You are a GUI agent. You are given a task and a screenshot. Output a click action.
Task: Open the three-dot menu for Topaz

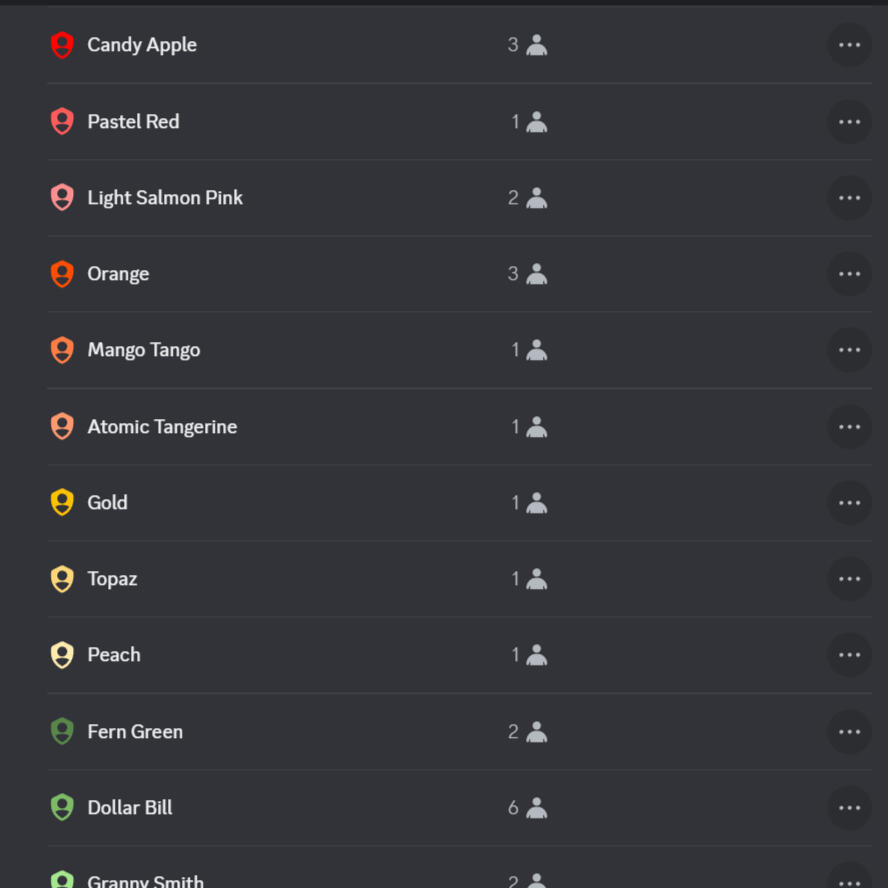tap(849, 579)
